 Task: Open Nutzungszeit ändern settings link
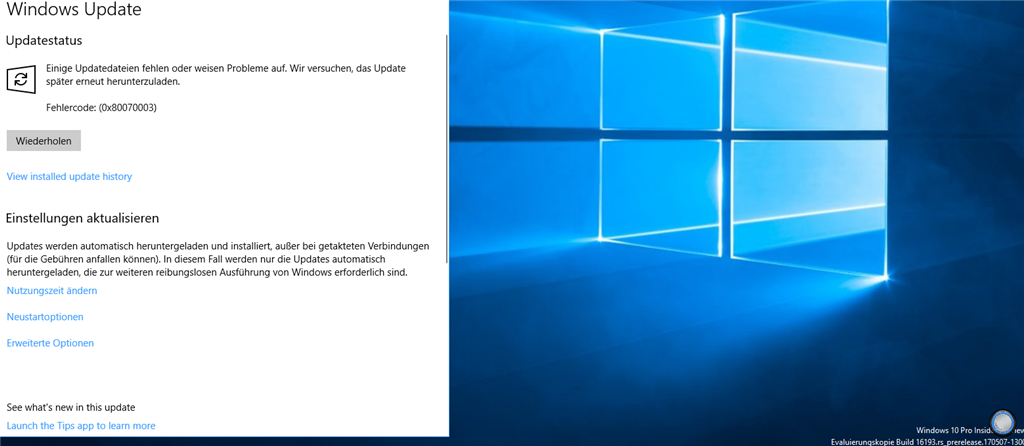click(x=52, y=291)
